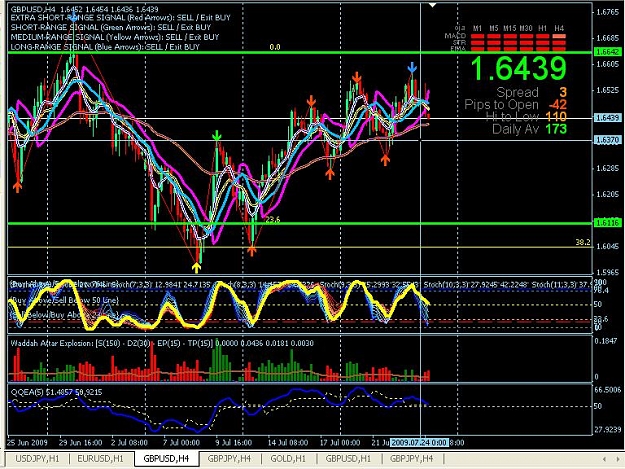Select the green short-range down arrow on the chart
Viewport: 625px width, 469px height.
(216, 135)
